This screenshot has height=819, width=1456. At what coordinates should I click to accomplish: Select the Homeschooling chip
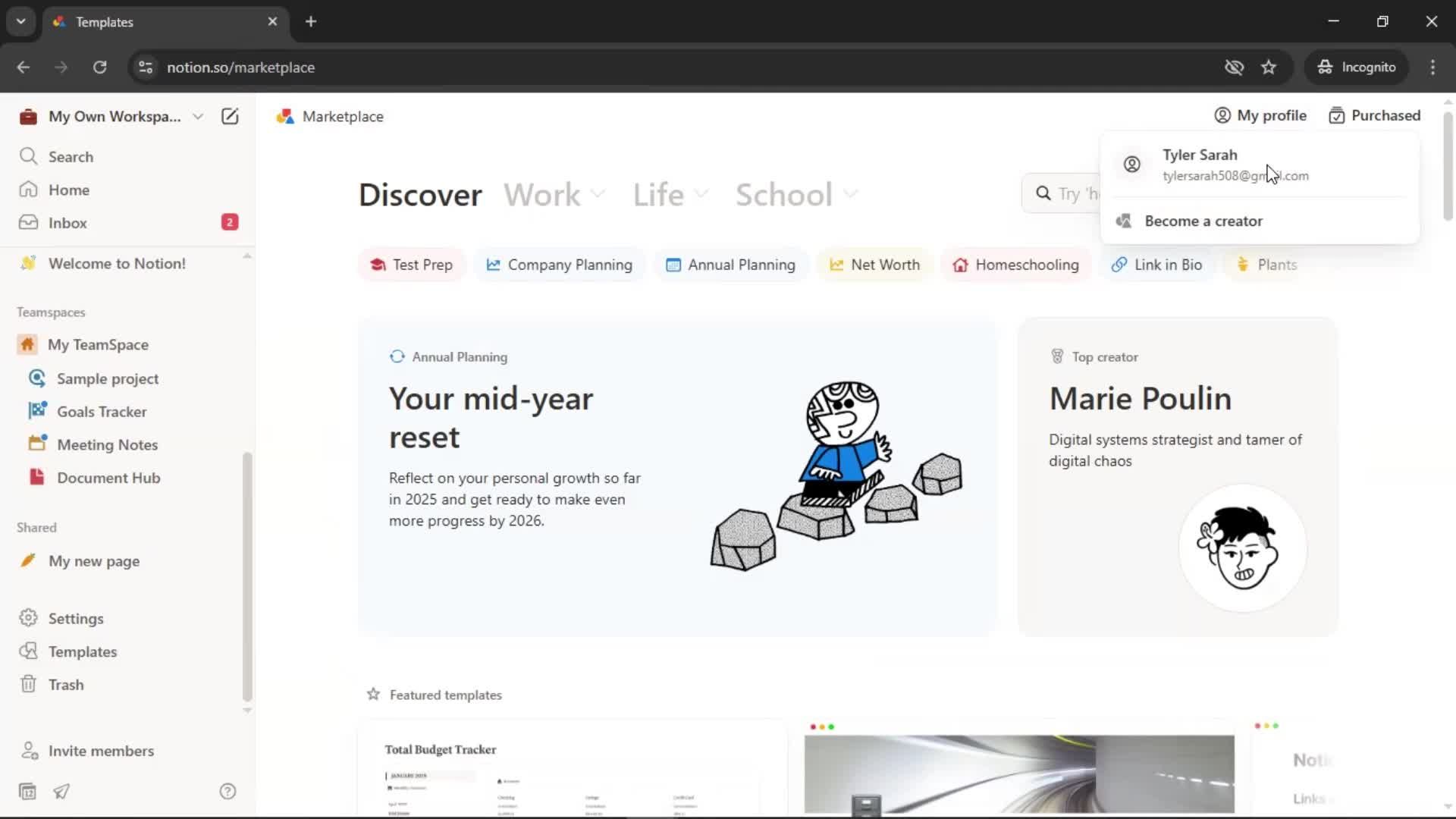point(1016,265)
